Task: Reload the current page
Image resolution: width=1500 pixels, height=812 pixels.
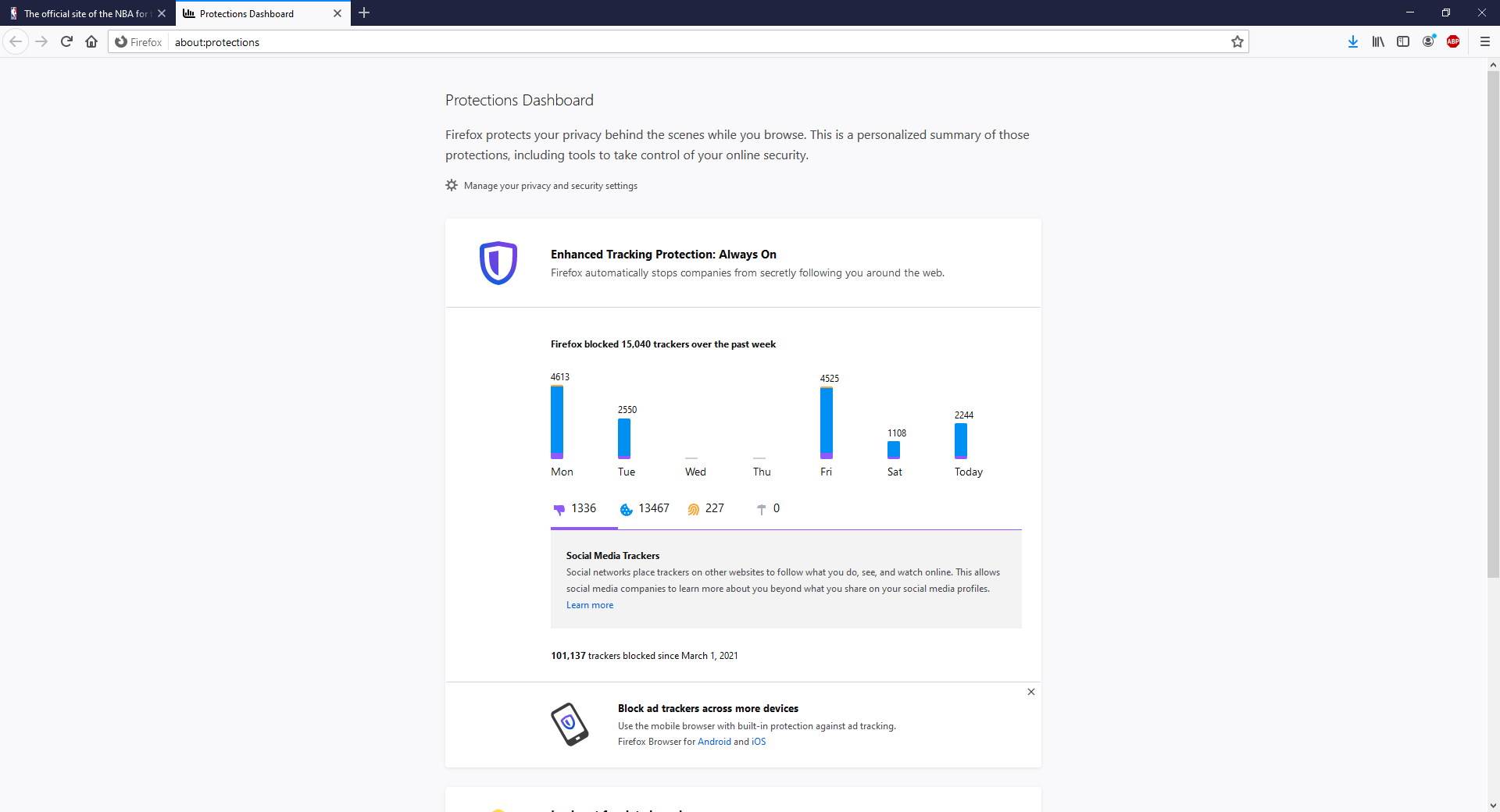Action: point(66,42)
